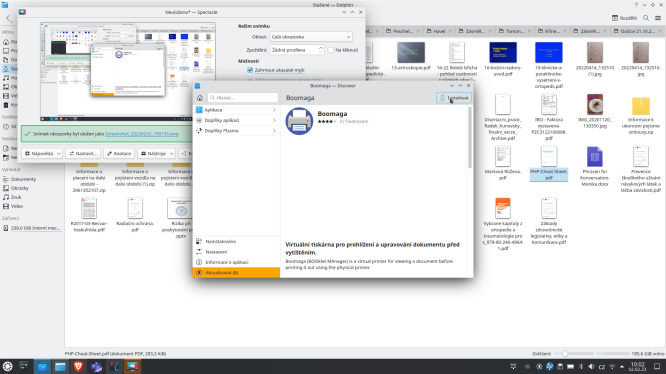The image size is (666, 374).
Task: Open Dolphin hamburger menu icon
Action: tap(658, 18)
